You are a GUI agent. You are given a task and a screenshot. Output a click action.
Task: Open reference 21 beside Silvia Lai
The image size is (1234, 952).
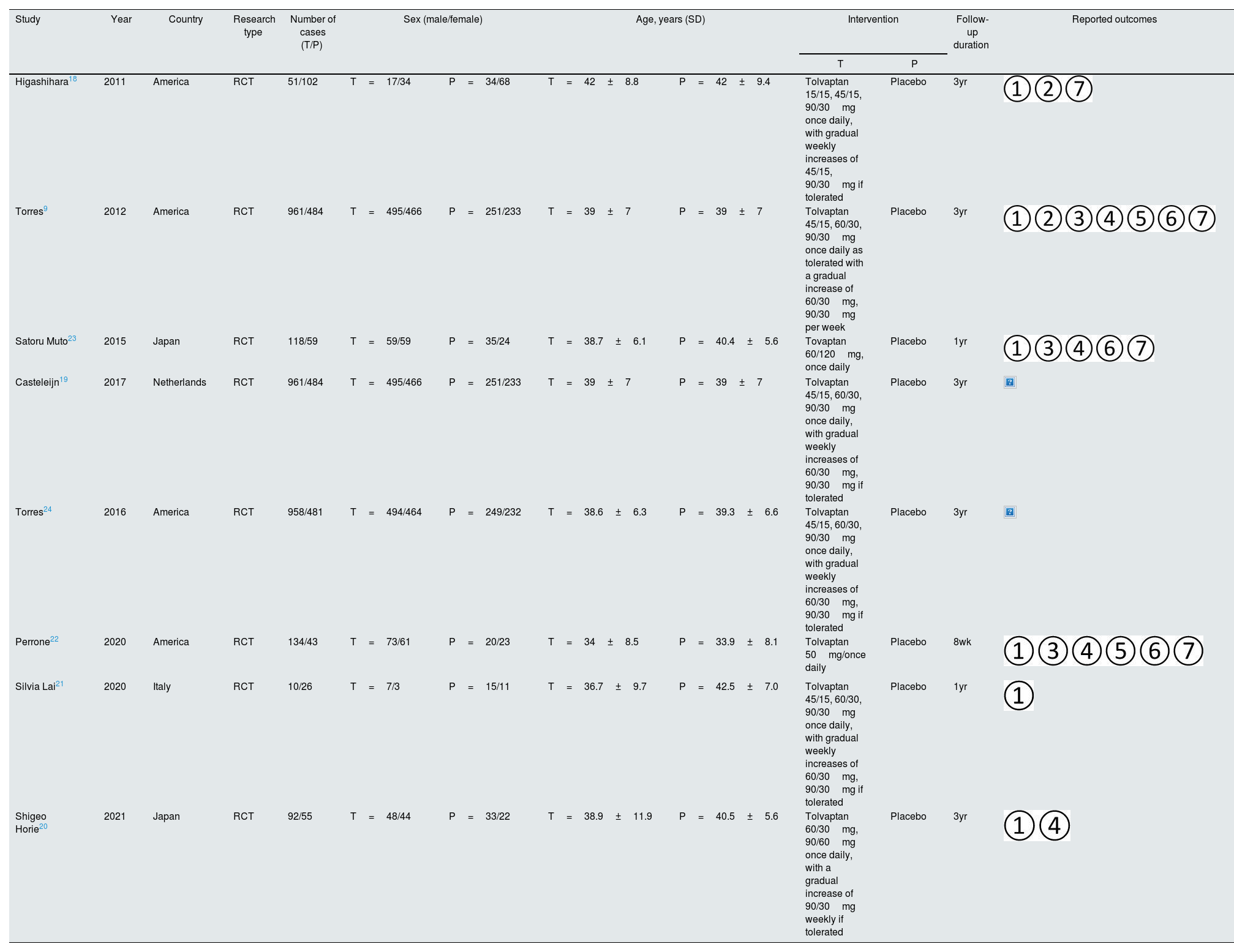pyautogui.click(x=59, y=684)
